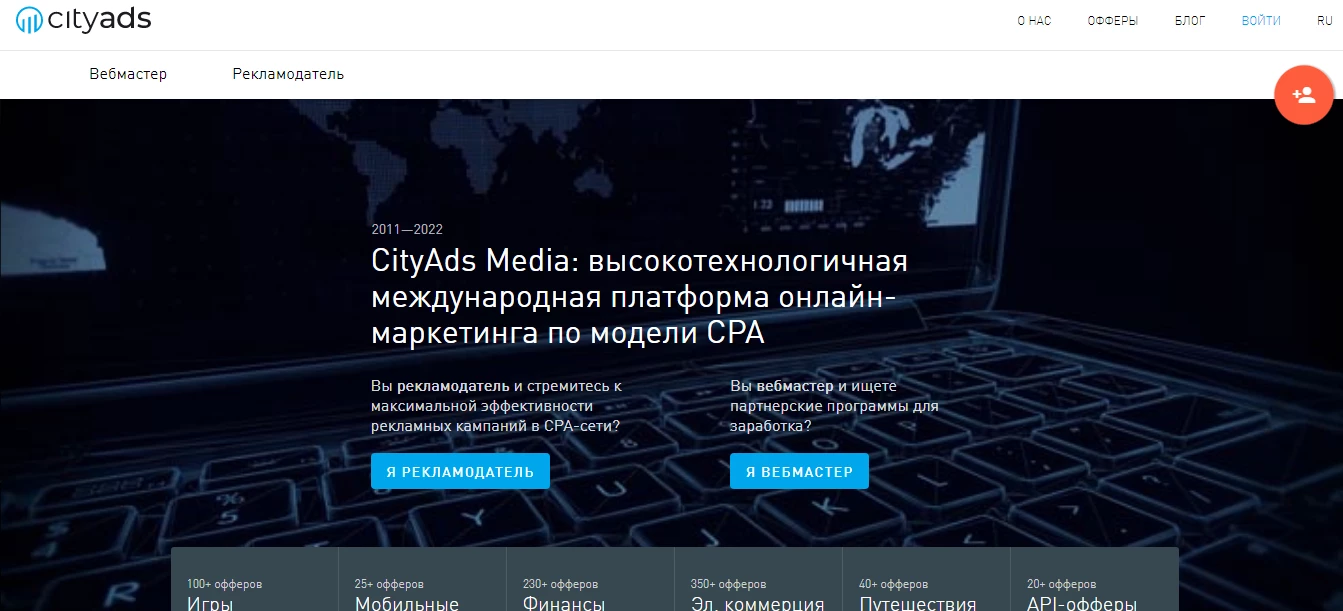Click the '40+ офферов' label
1343x611 pixels.
pyautogui.click(x=893, y=584)
